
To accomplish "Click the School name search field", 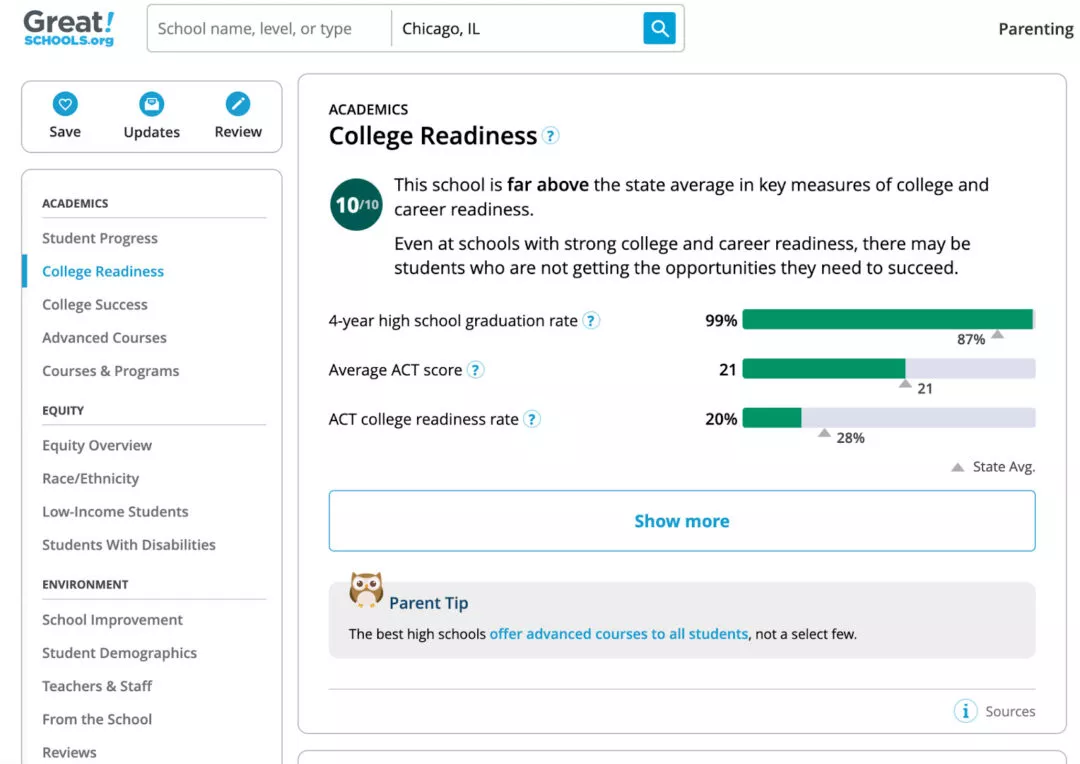I will click(x=270, y=29).
